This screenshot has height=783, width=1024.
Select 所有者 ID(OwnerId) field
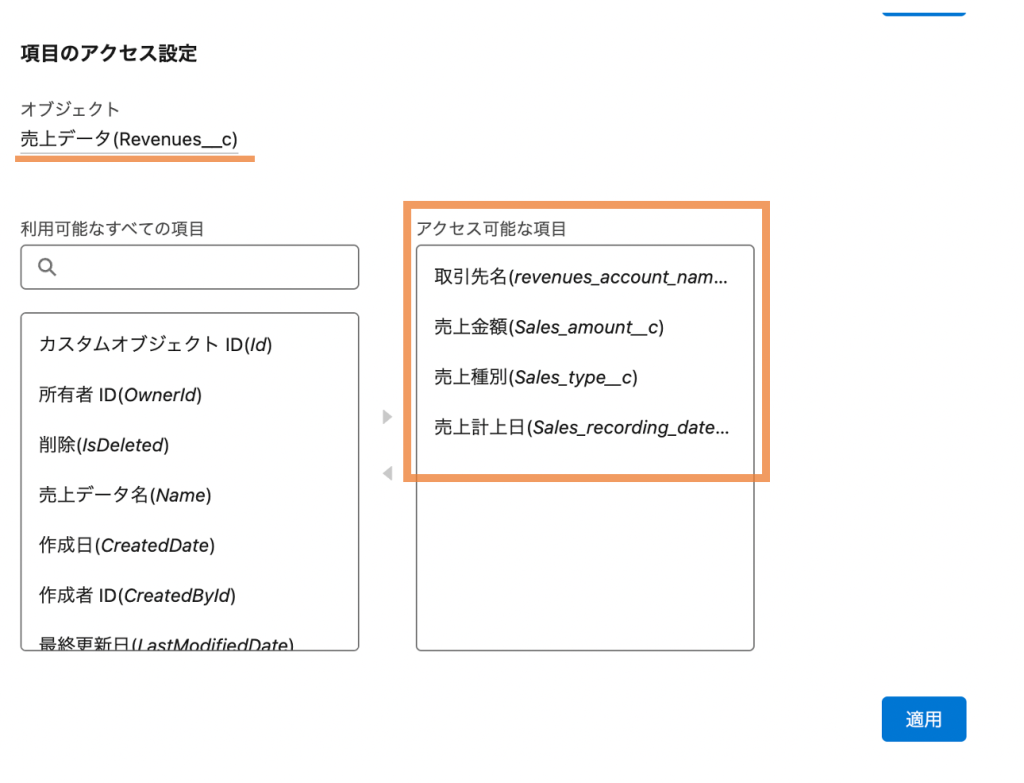189,394
